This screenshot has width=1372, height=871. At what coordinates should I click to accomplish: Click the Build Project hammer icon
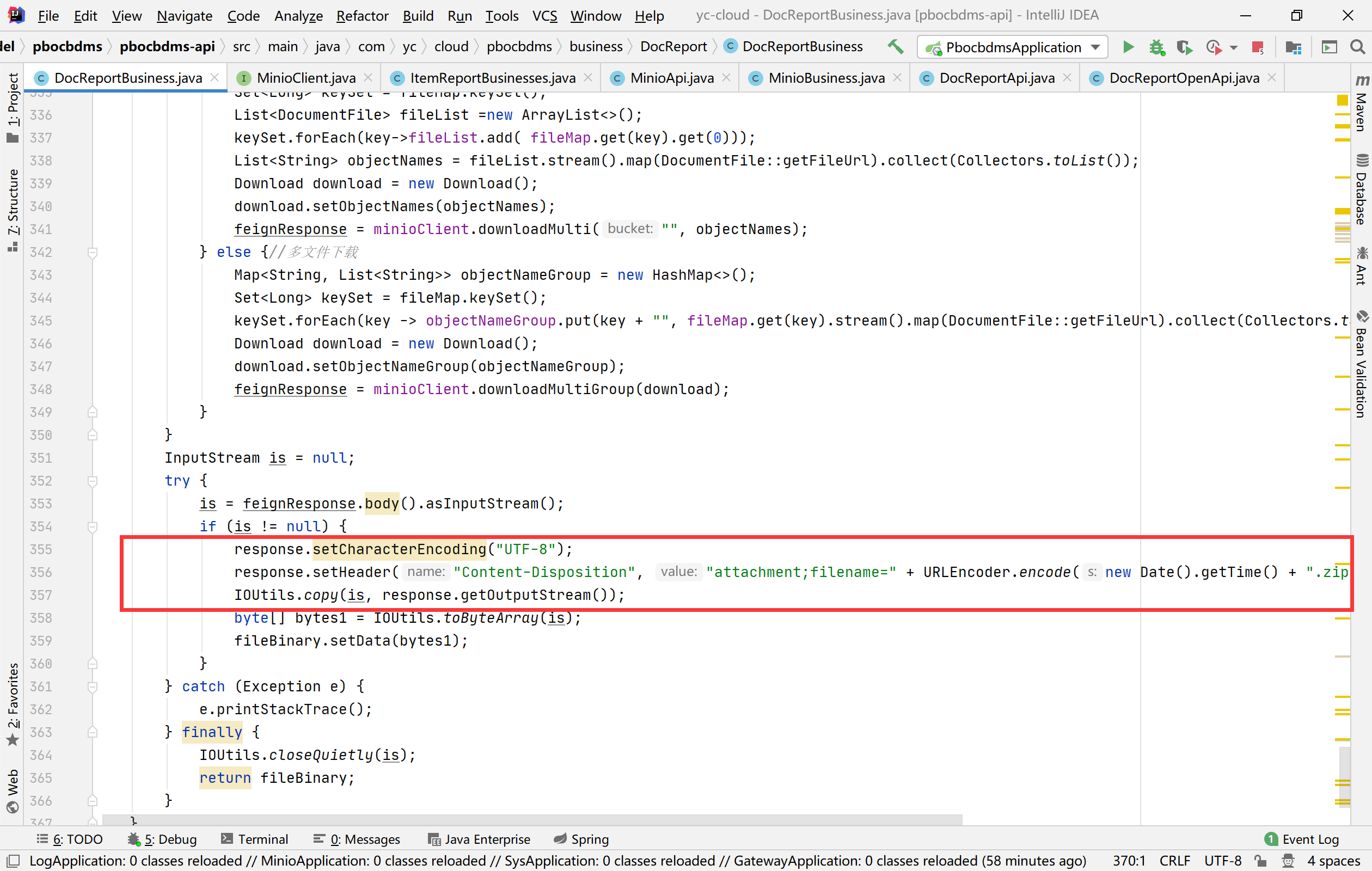[895, 47]
